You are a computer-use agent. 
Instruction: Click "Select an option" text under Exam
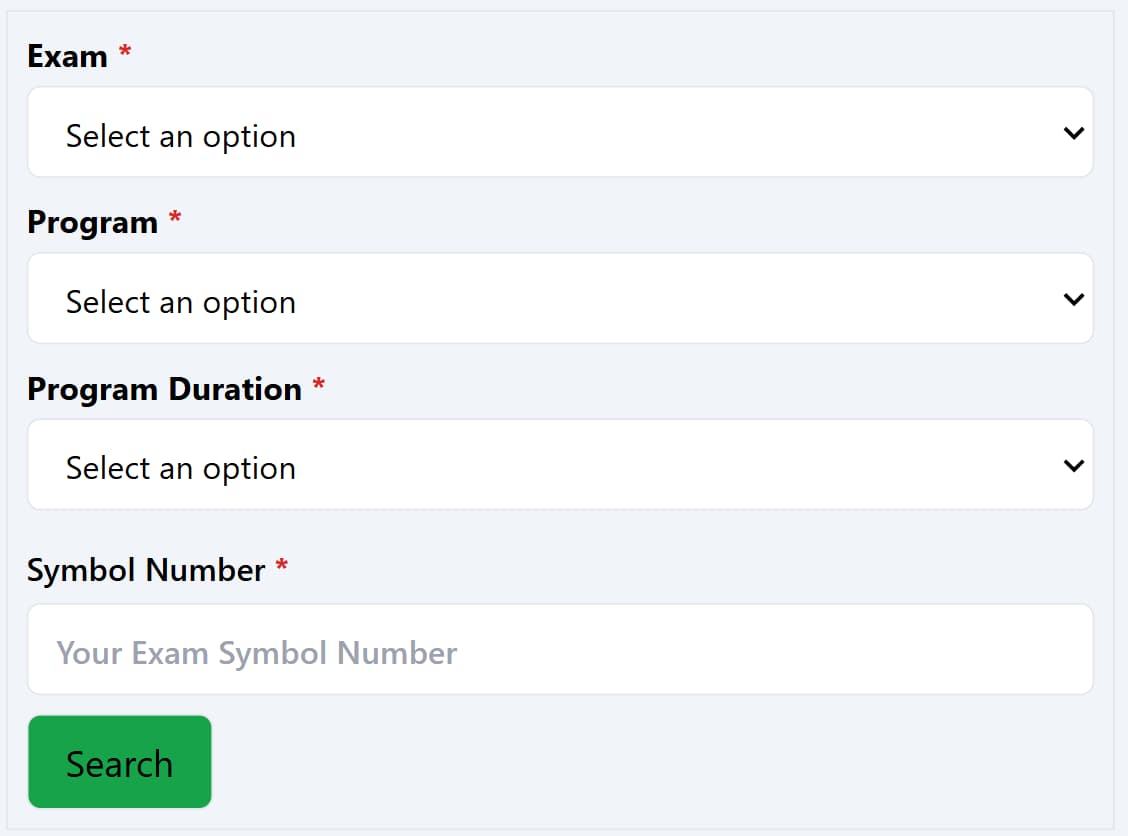click(x=181, y=136)
